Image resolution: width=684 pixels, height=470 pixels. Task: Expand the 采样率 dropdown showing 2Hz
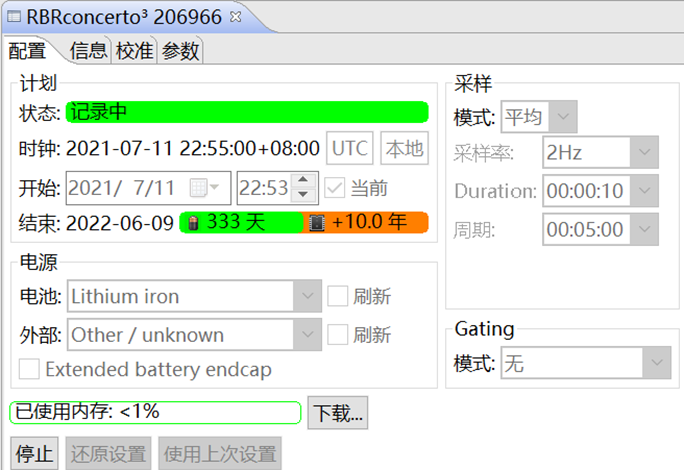(x=600, y=152)
